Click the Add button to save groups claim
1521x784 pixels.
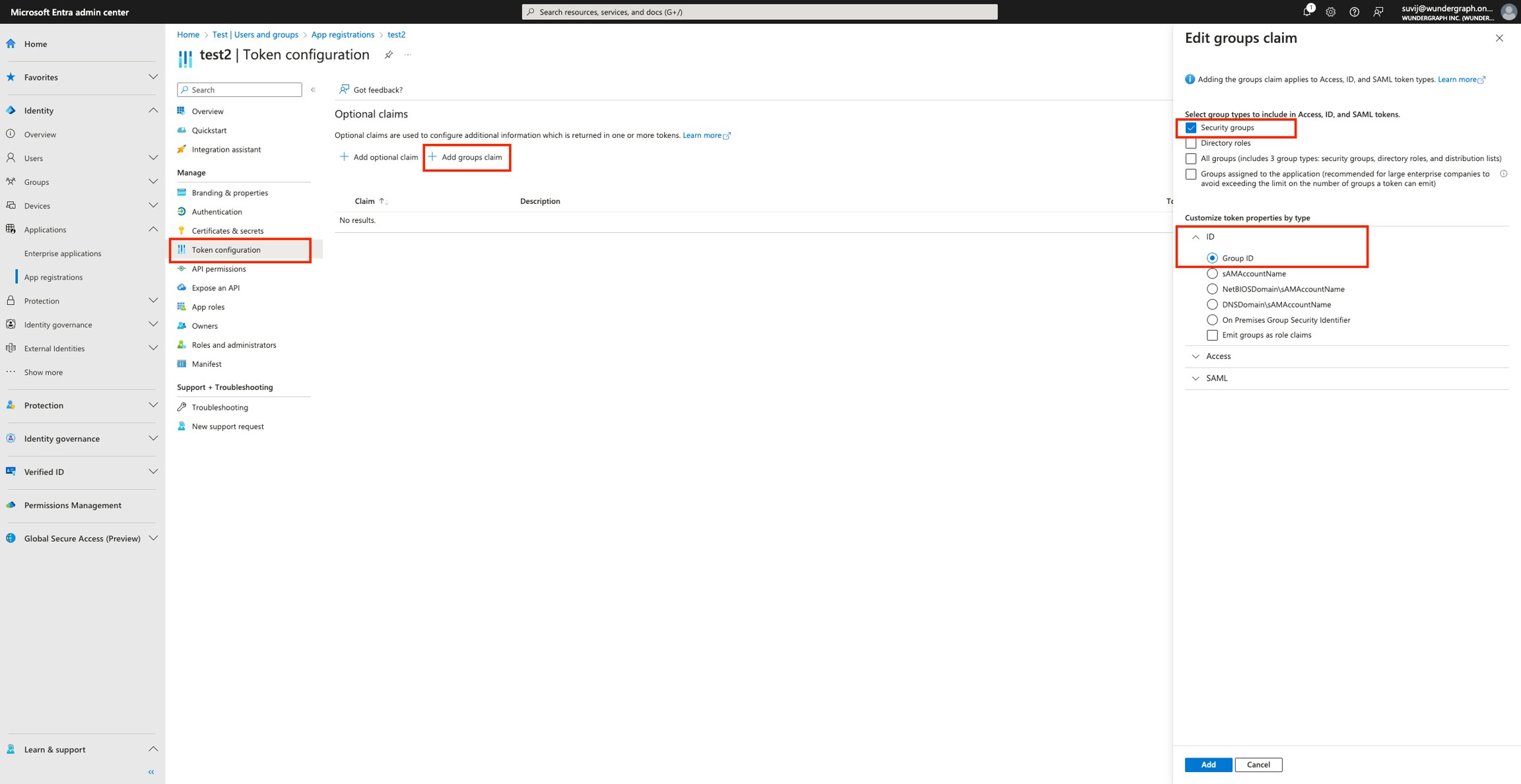pos(1208,764)
